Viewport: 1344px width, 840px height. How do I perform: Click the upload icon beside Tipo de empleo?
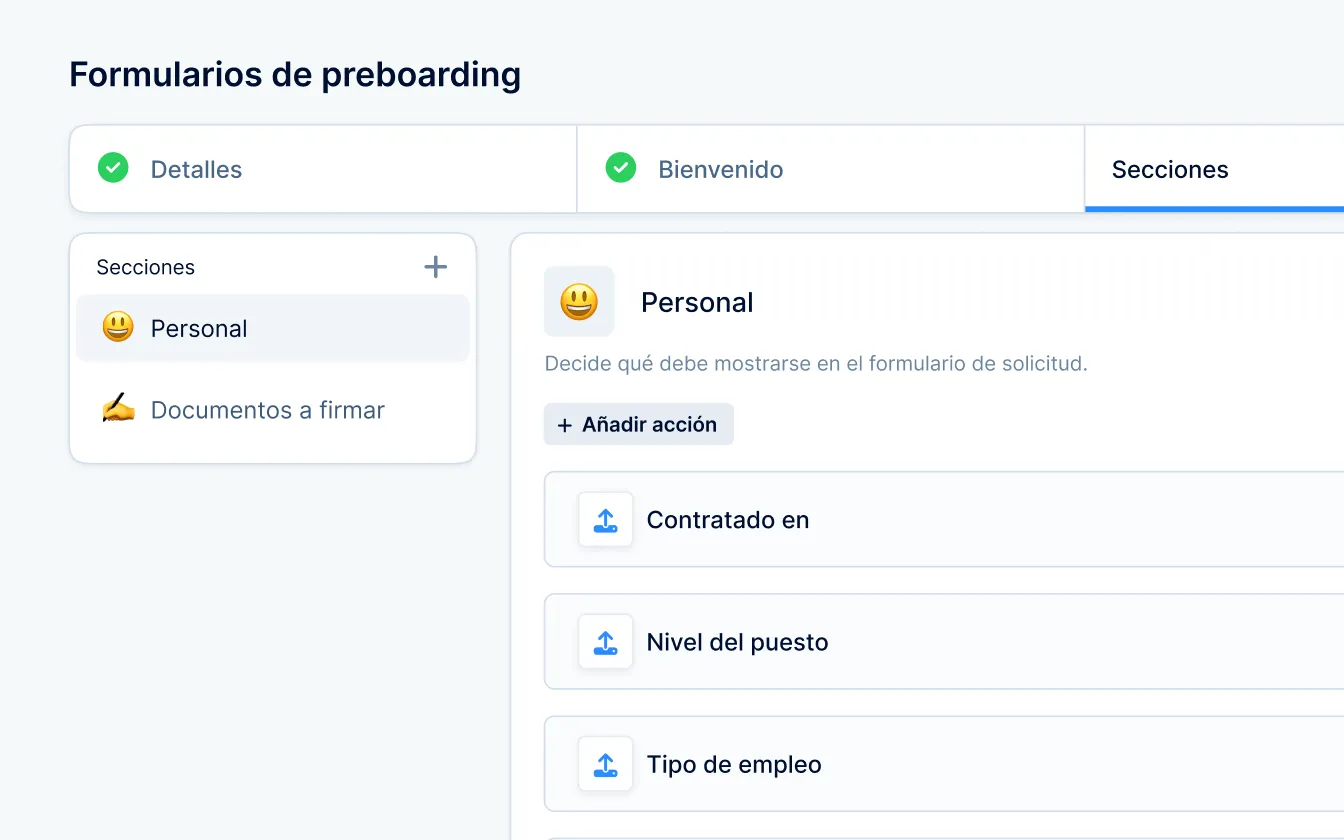[605, 765]
